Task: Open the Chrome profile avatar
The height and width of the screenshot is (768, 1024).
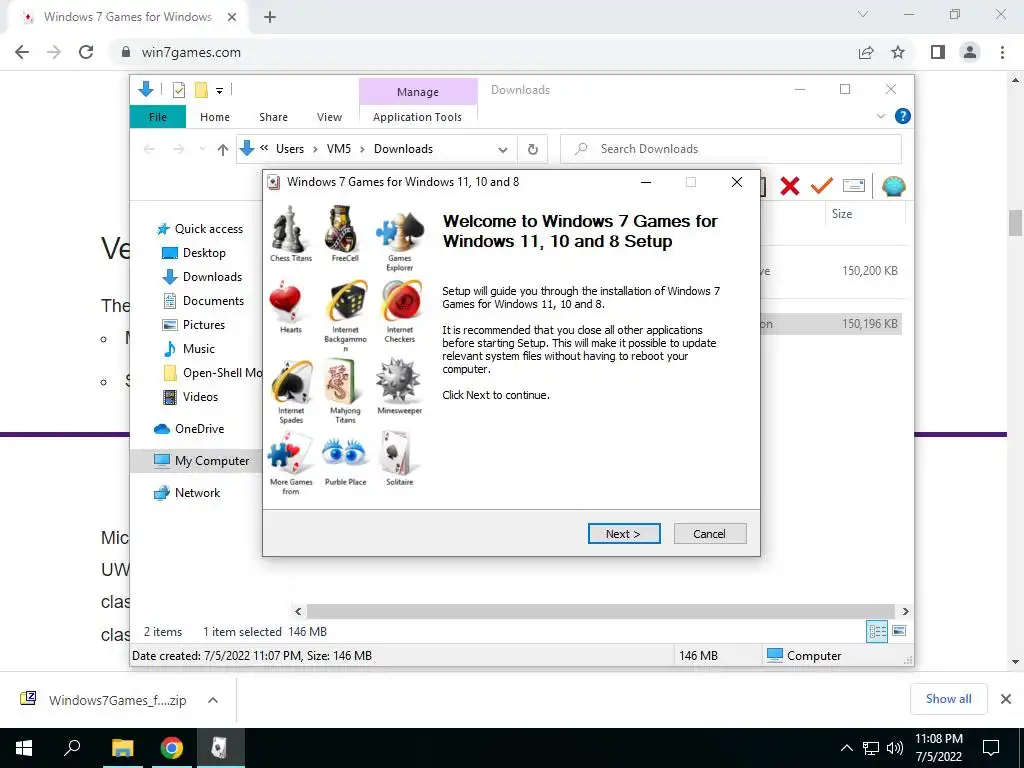Action: point(970,52)
